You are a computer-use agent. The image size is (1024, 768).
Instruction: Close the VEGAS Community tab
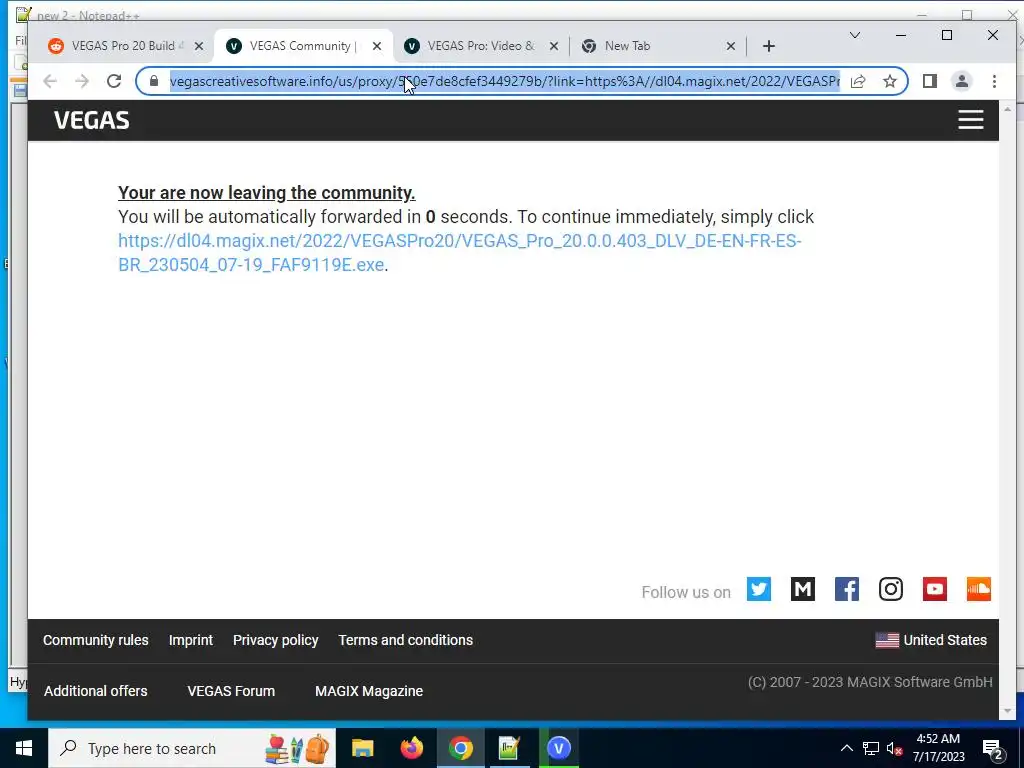click(377, 46)
